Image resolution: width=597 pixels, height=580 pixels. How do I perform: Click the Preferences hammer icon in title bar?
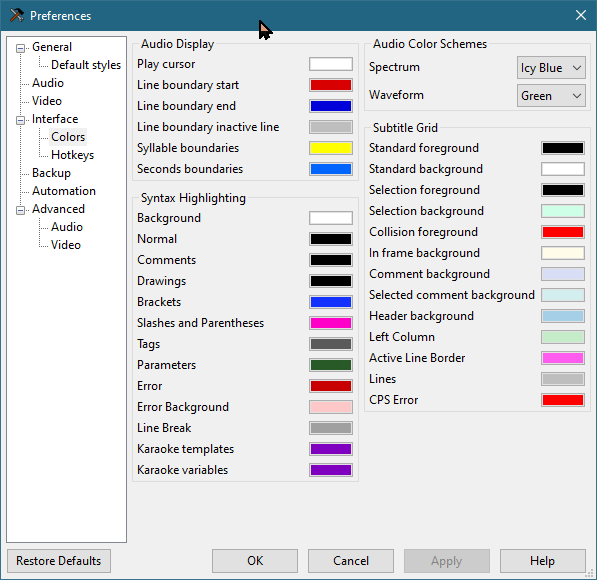click(16, 16)
